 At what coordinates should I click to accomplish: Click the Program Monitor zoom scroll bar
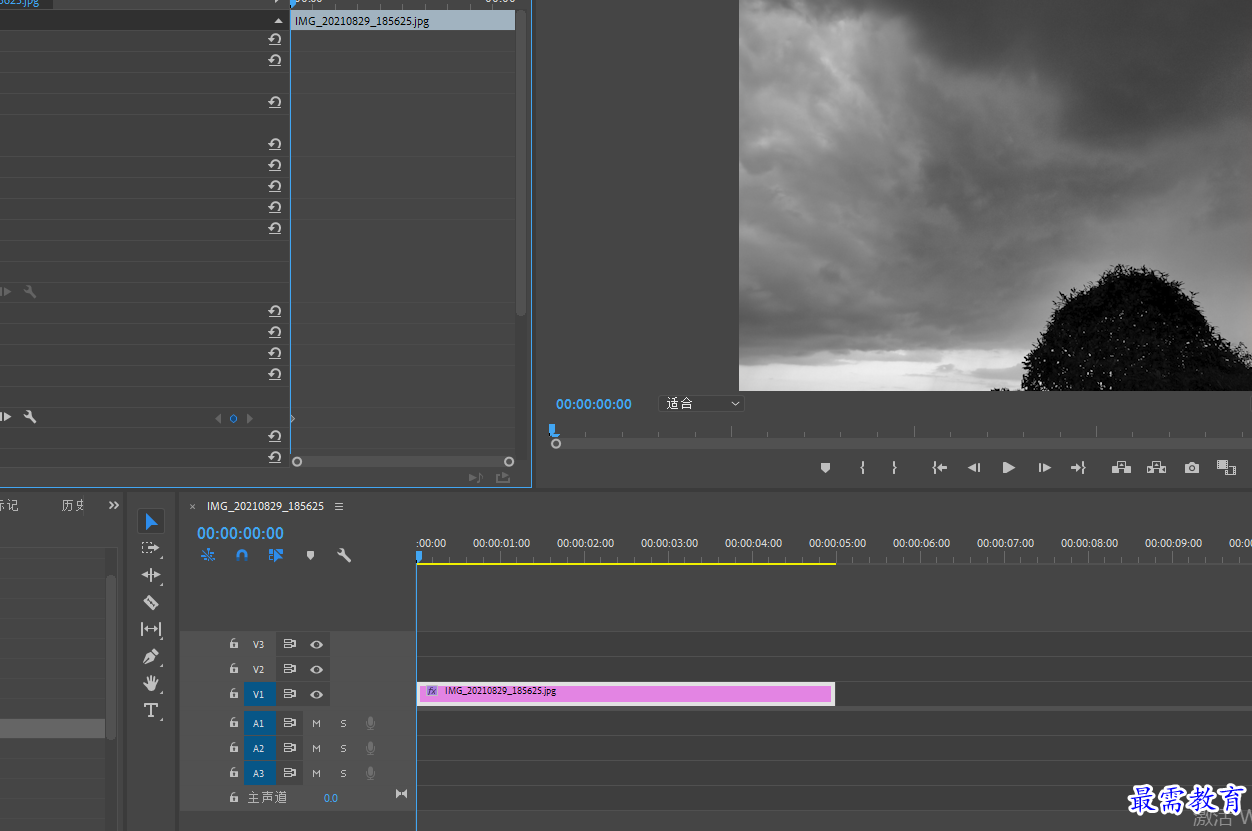tap(900, 443)
